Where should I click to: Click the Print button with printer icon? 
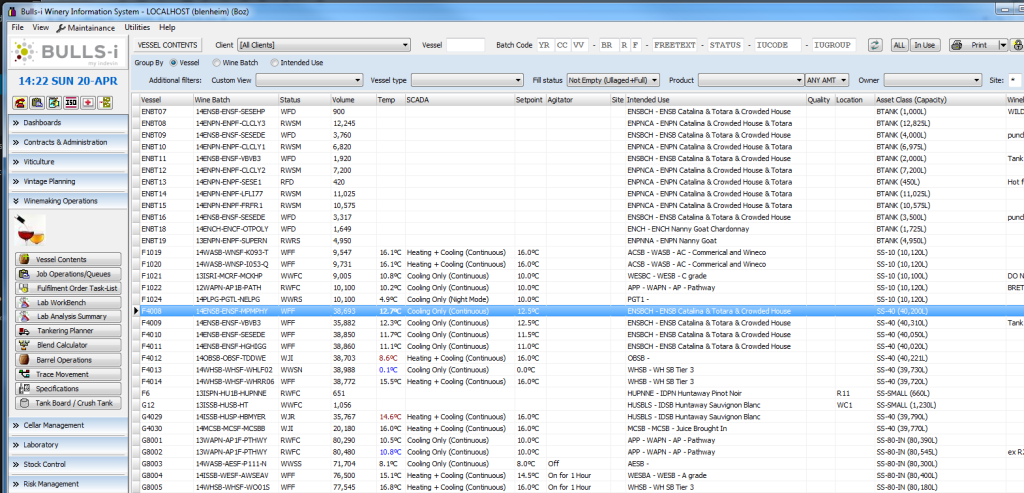click(x=973, y=45)
